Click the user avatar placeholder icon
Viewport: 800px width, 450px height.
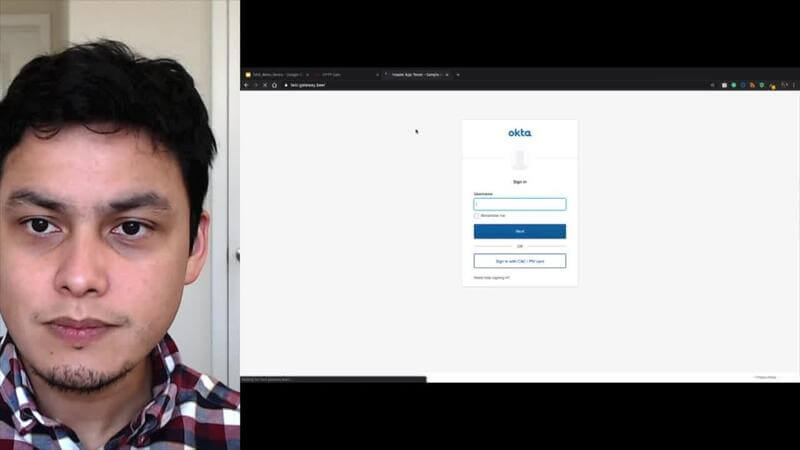coord(519,159)
